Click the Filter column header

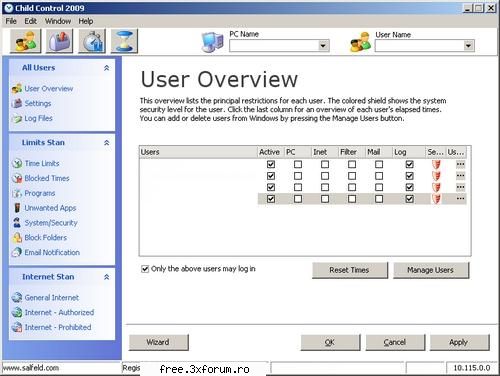click(x=352, y=152)
